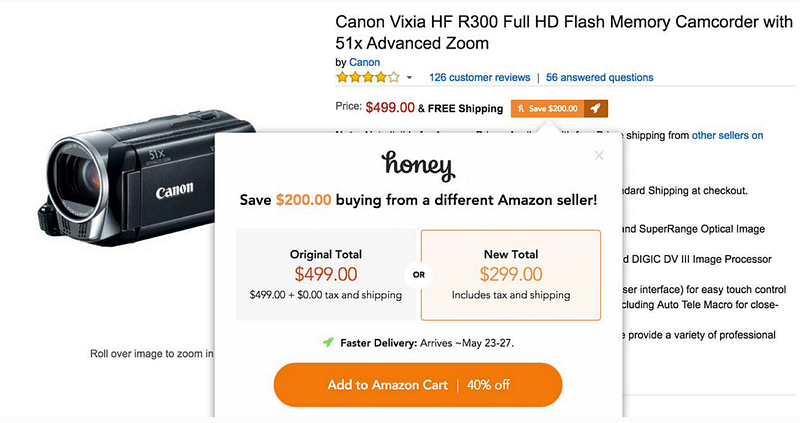Follow the Canon brand link

(x=364, y=61)
